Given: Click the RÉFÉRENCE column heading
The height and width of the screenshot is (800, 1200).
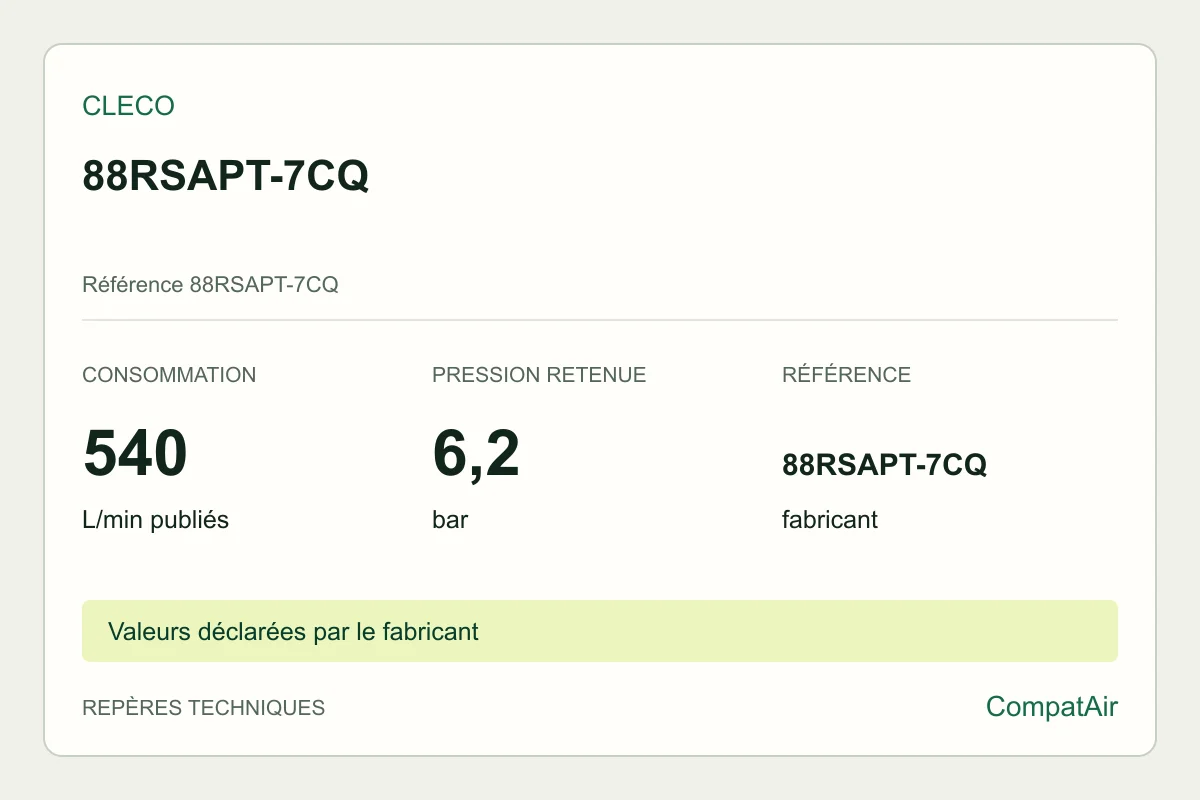Looking at the screenshot, I should [x=846, y=375].
